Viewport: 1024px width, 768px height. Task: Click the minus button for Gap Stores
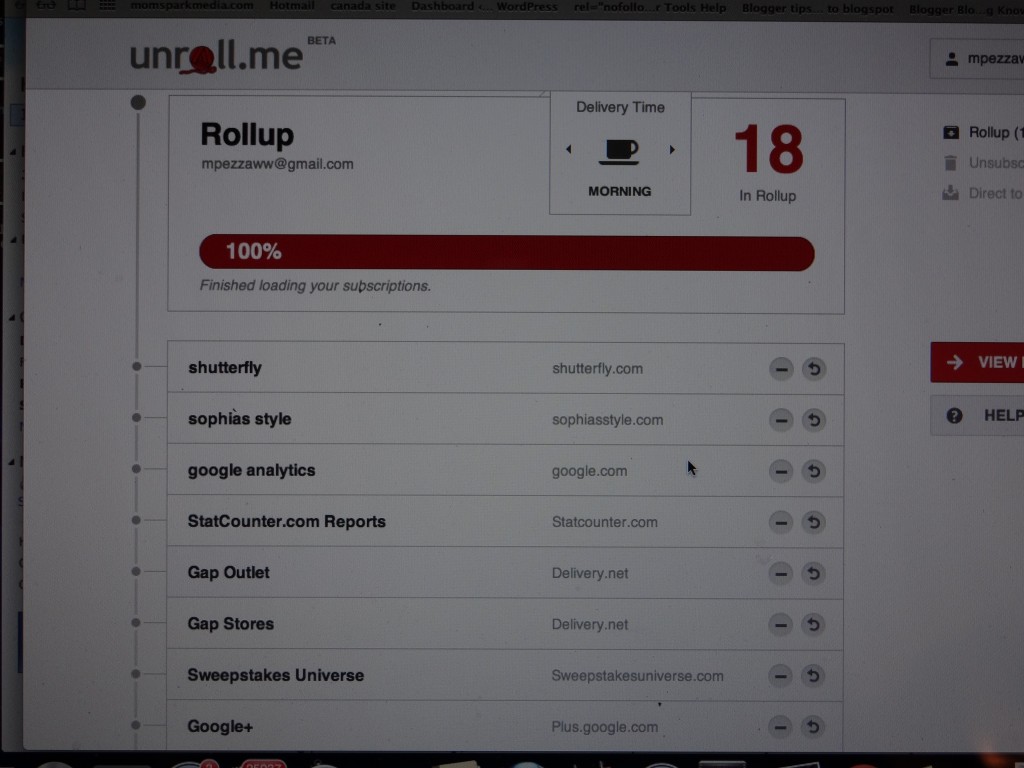(x=780, y=625)
